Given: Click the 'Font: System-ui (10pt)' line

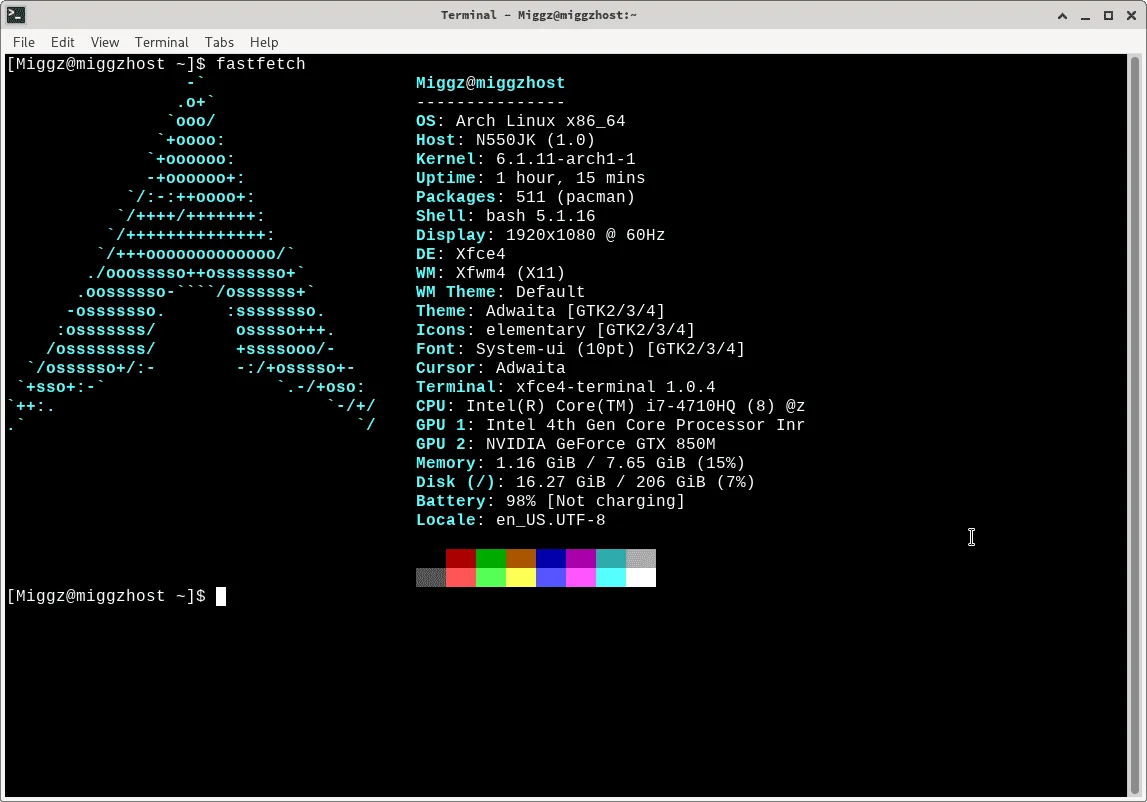Looking at the screenshot, I should click(x=580, y=349).
